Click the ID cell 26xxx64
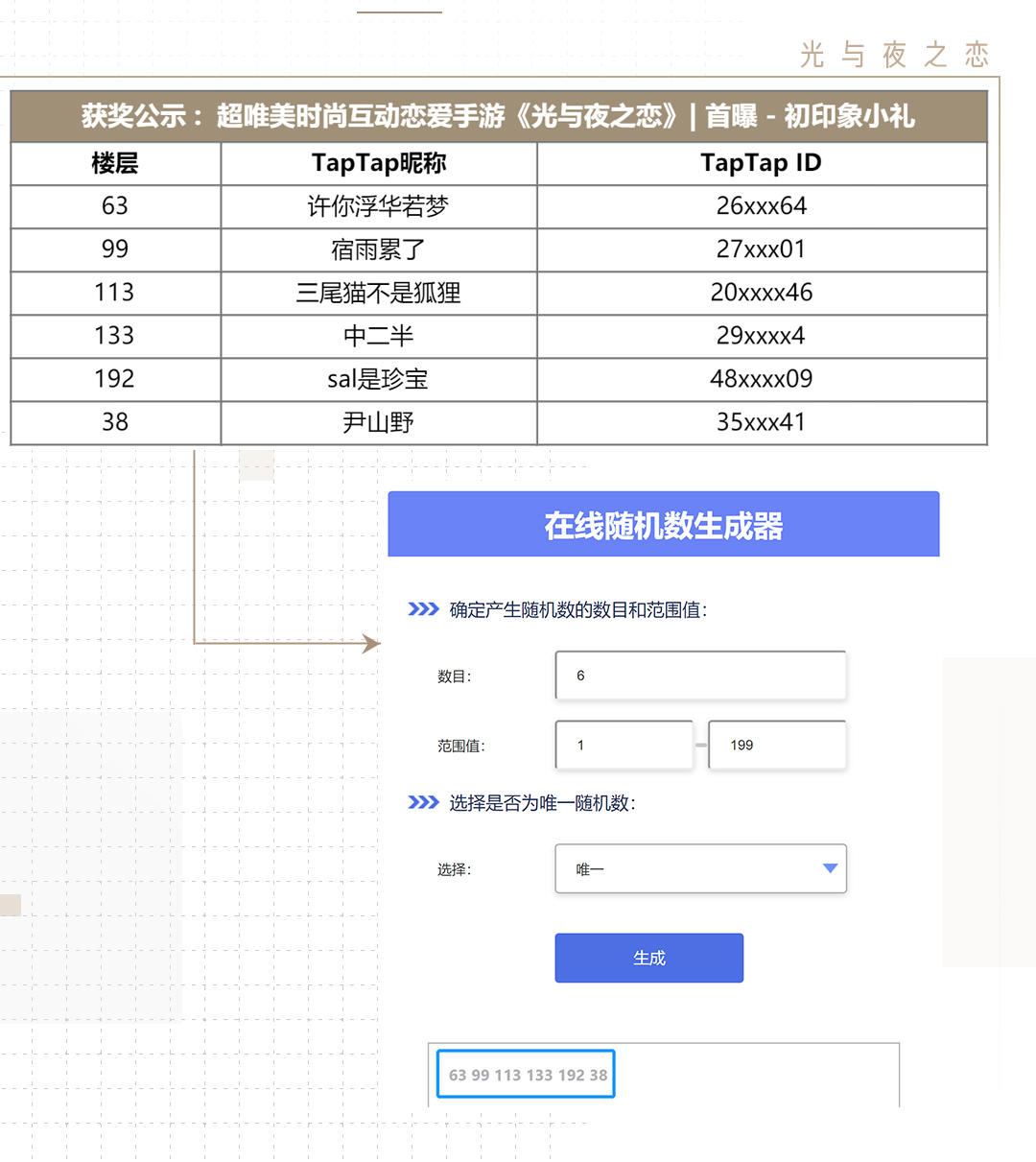Viewport: 1036px width, 1162px height. 762,206
